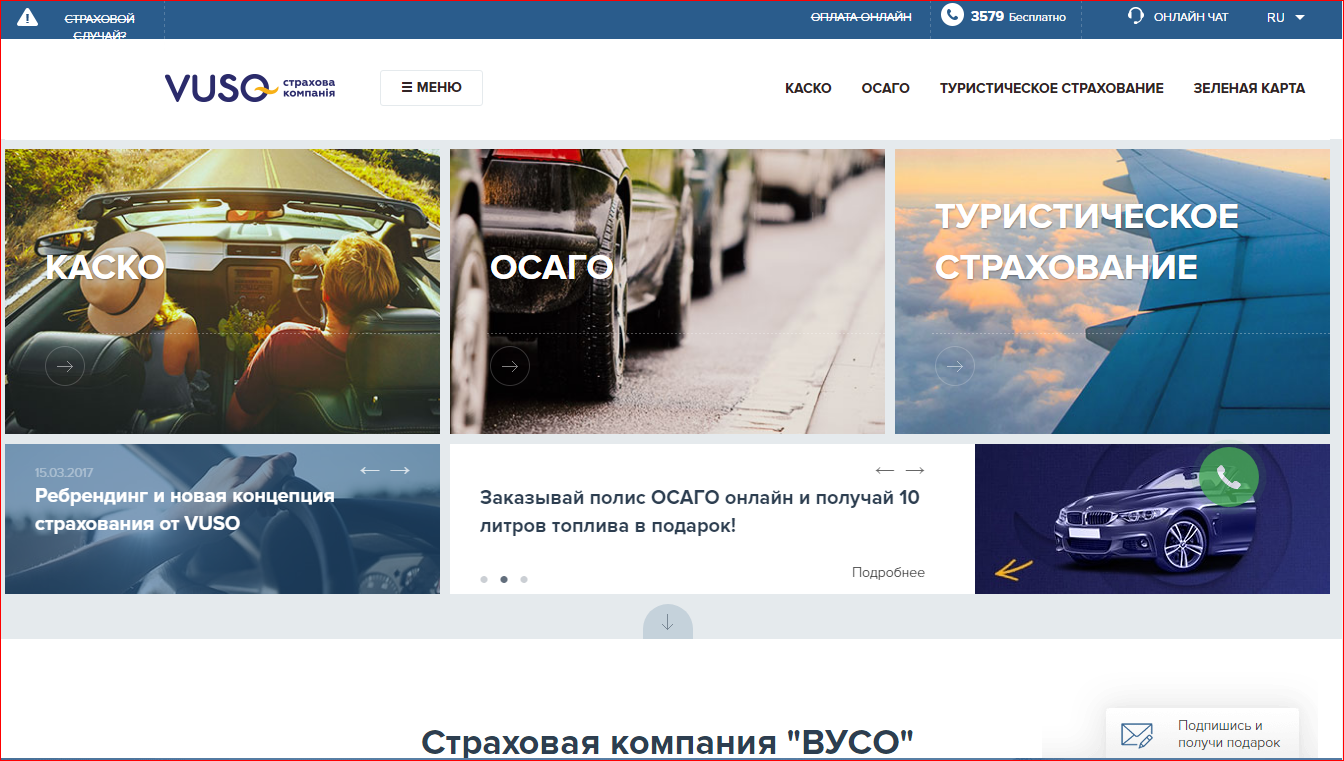Click the ОПЛАТА ОНЛАЙН link
The width and height of the screenshot is (1344, 761).
pos(860,17)
